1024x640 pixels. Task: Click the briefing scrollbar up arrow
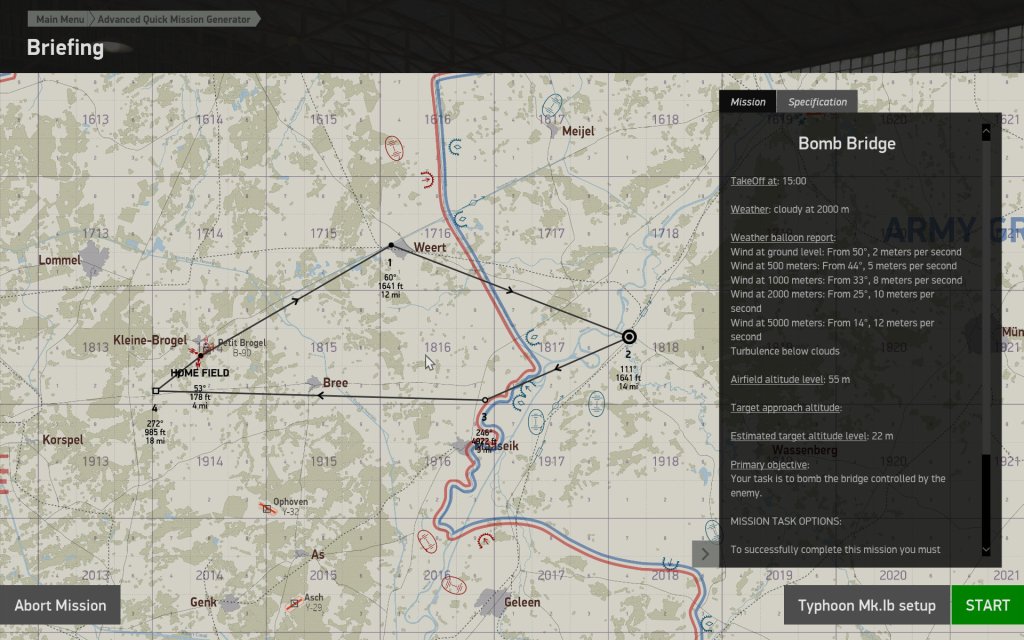coord(985,131)
